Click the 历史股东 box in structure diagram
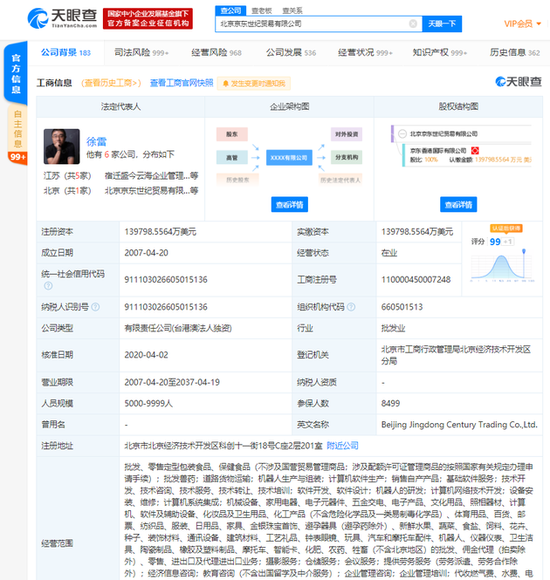 click(x=237, y=180)
